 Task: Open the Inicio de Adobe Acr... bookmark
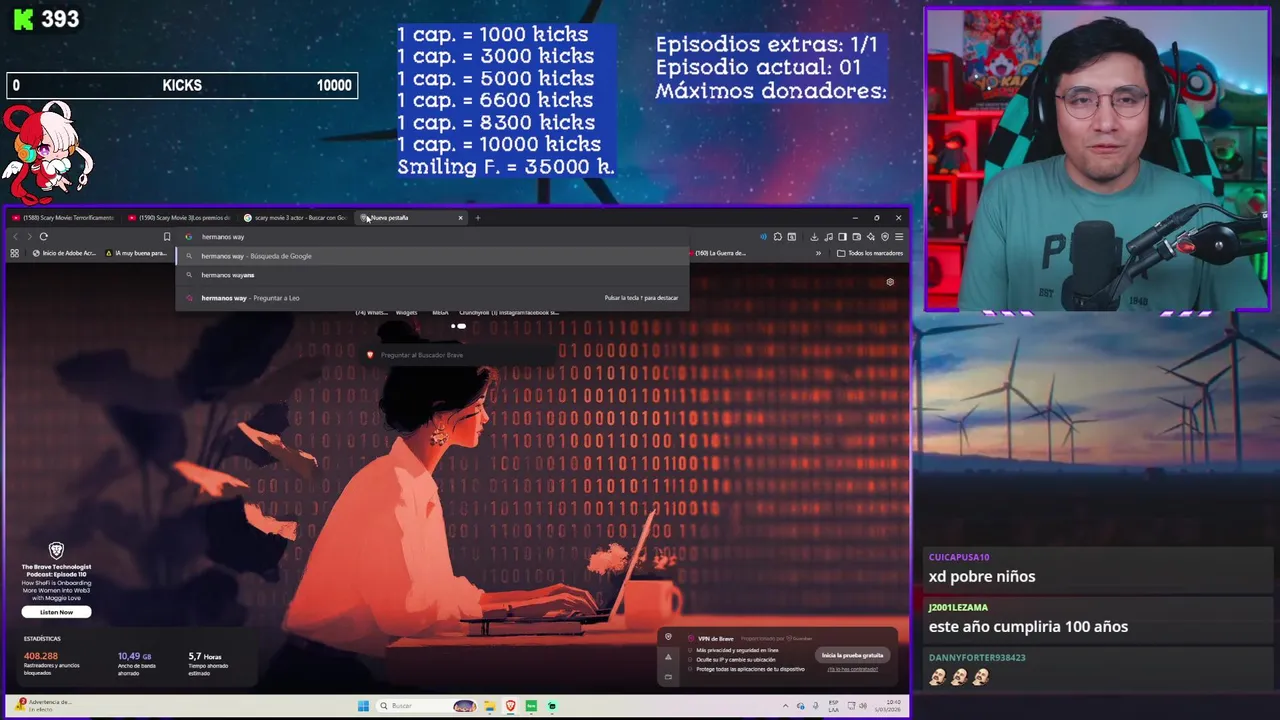[x=64, y=253]
